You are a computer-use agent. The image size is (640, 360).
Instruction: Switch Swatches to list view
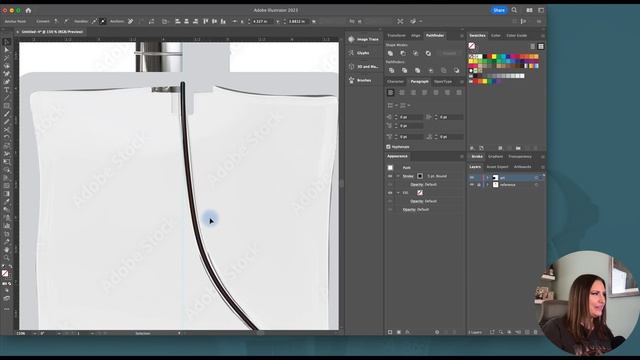(533, 47)
